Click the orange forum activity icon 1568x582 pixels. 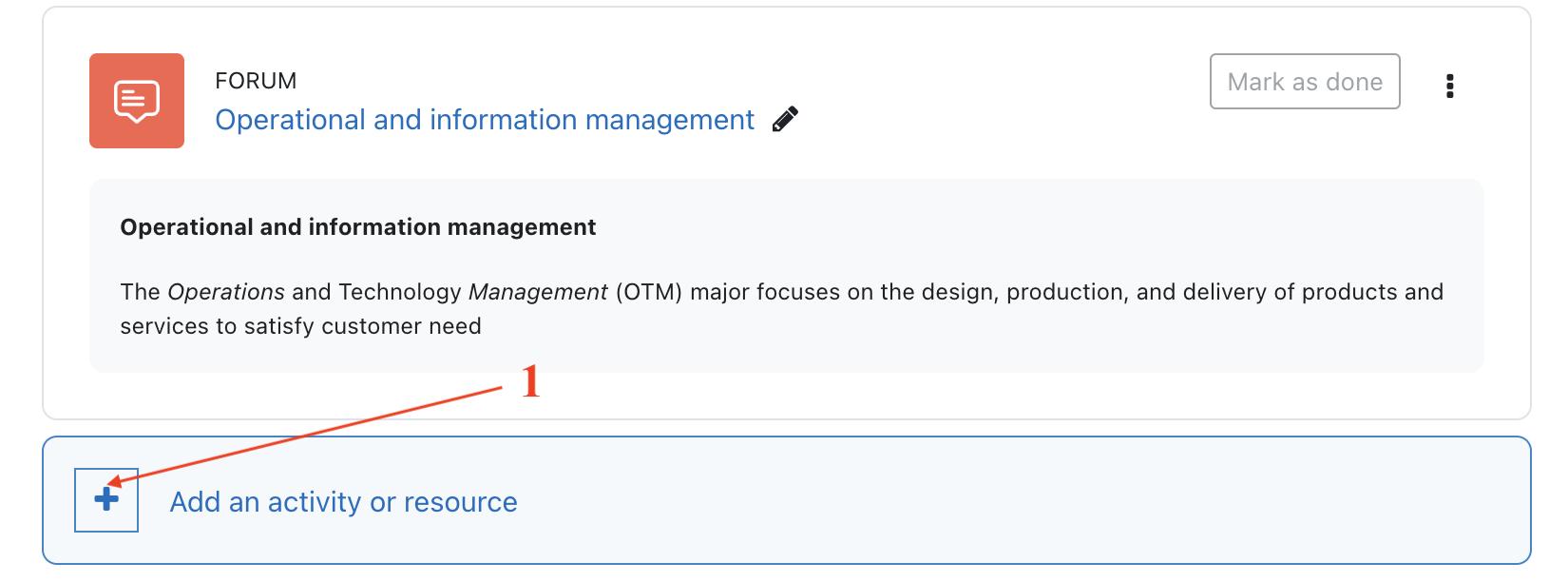137,101
